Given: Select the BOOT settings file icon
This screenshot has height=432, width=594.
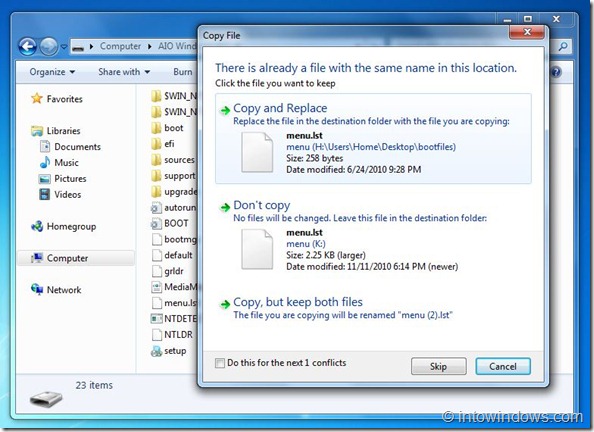Looking at the screenshot, I should tap(156, 224).
